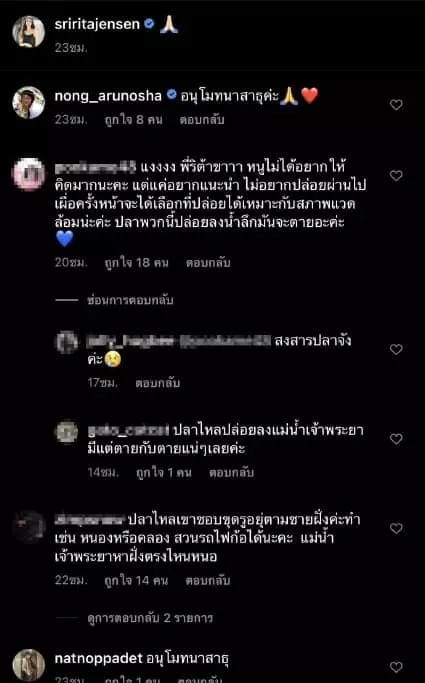Like natnoppadet's comment with the heart
The image size is (425, 683).
tap(396, 667)
